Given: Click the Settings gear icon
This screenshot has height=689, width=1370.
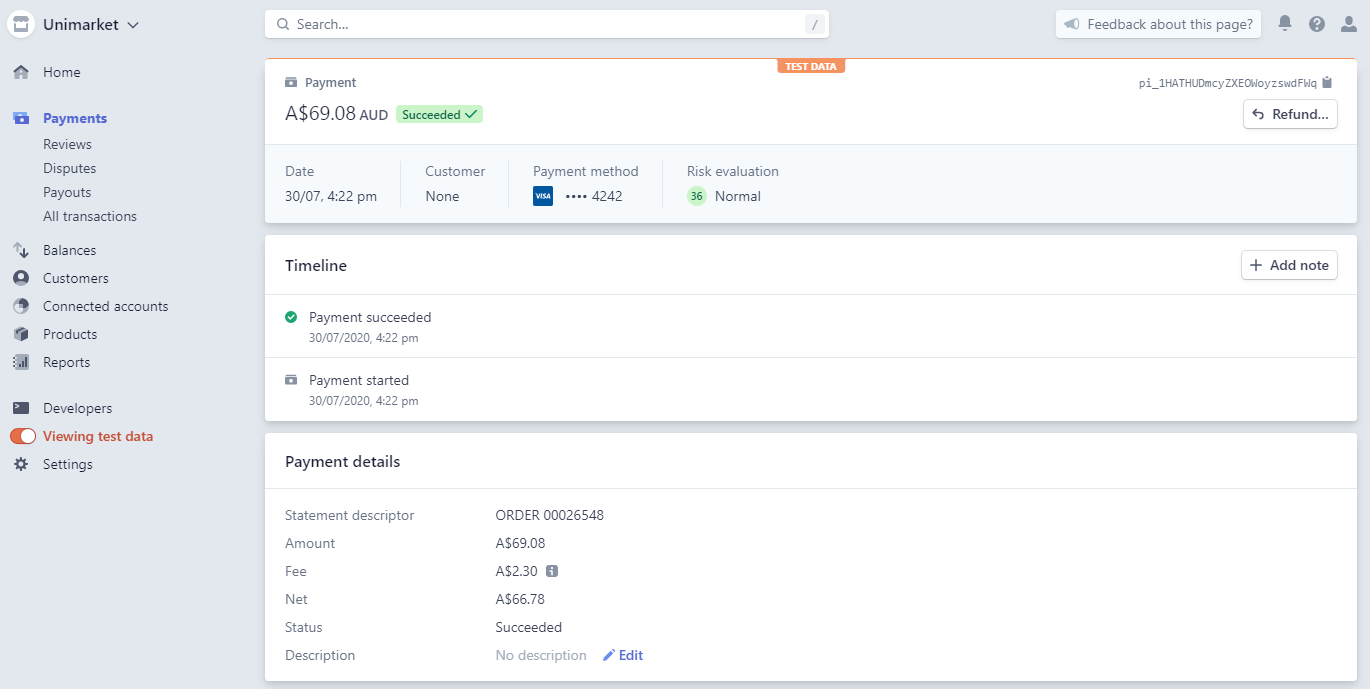Looking at the screenshot, I should pyautogui.click(x=21, y=464).
